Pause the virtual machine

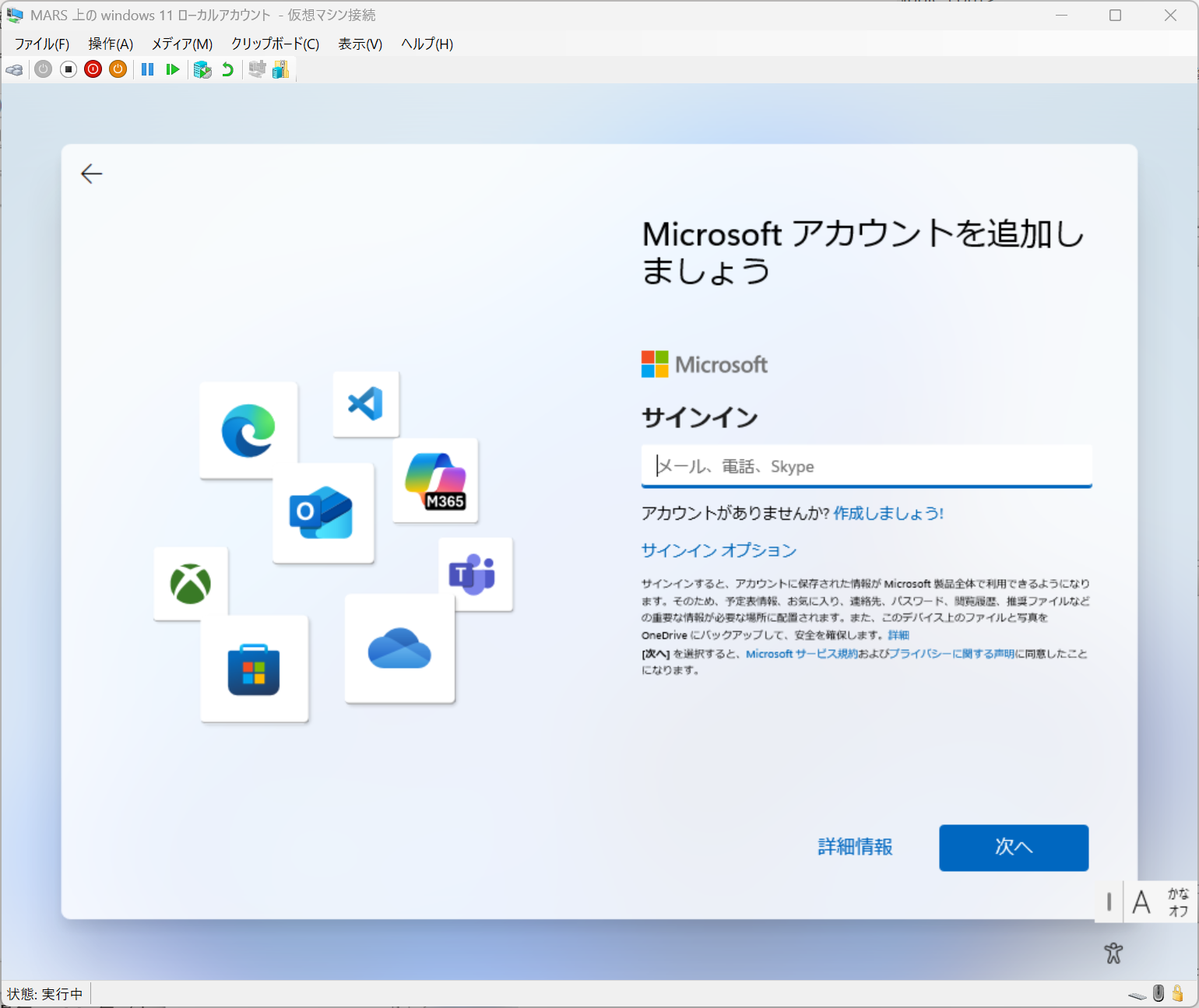click(147, 70)
